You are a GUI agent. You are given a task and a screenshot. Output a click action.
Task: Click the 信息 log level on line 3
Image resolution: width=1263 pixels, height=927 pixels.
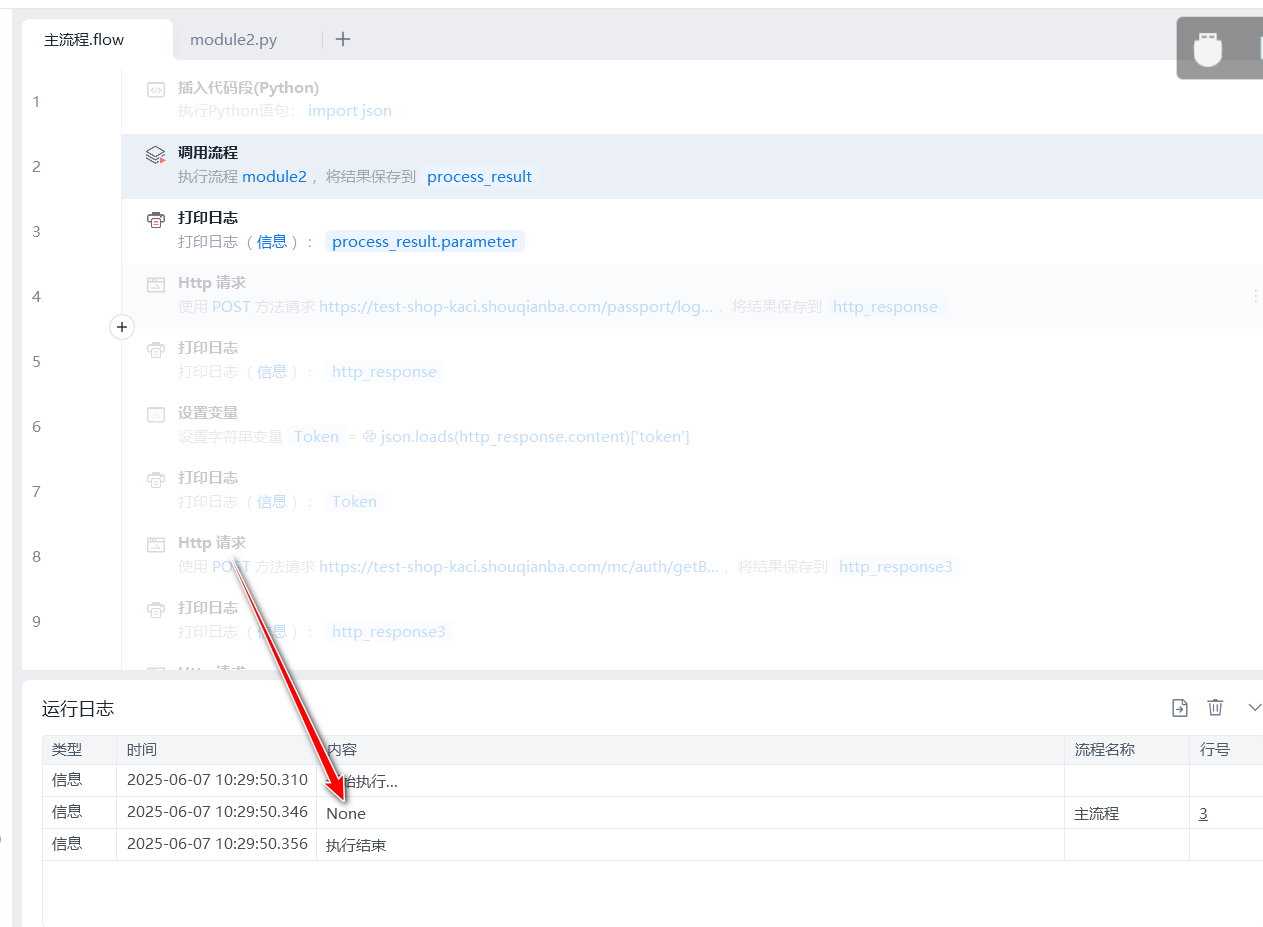pyautogui.click(x=272, y=242)
